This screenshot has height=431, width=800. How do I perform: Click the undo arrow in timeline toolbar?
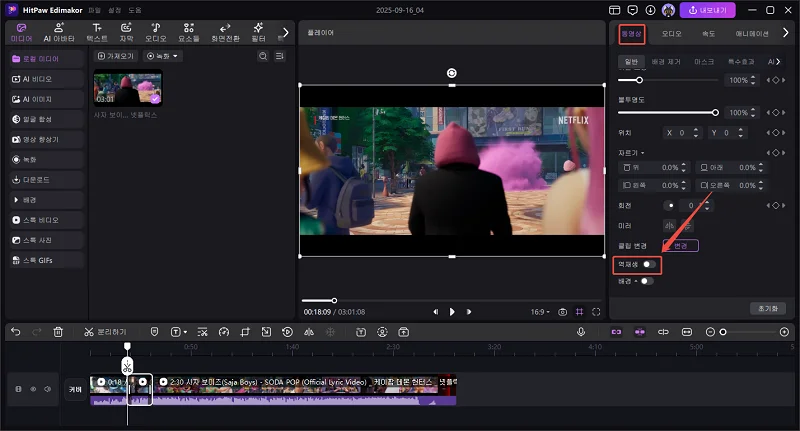tap(15, 331)
